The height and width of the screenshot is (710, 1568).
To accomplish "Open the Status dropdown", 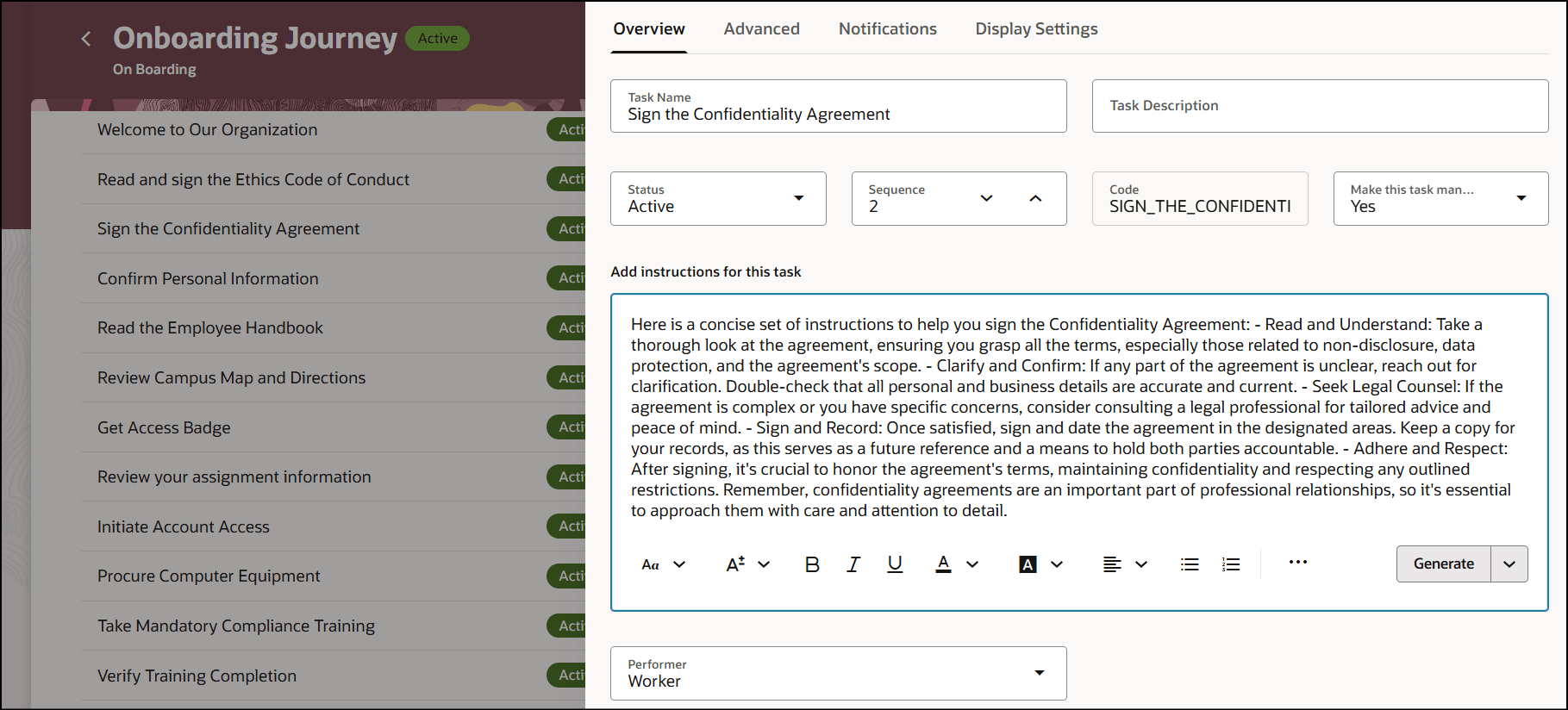I will pyautogui.click(x=718, y=199).
